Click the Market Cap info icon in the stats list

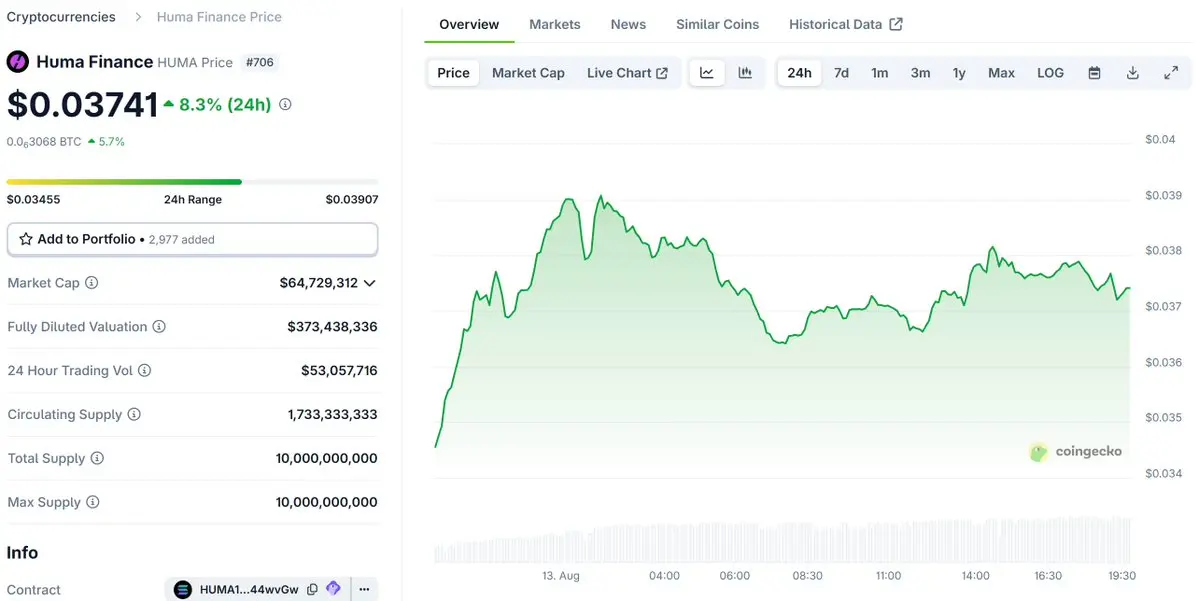[x=92, y=283]
